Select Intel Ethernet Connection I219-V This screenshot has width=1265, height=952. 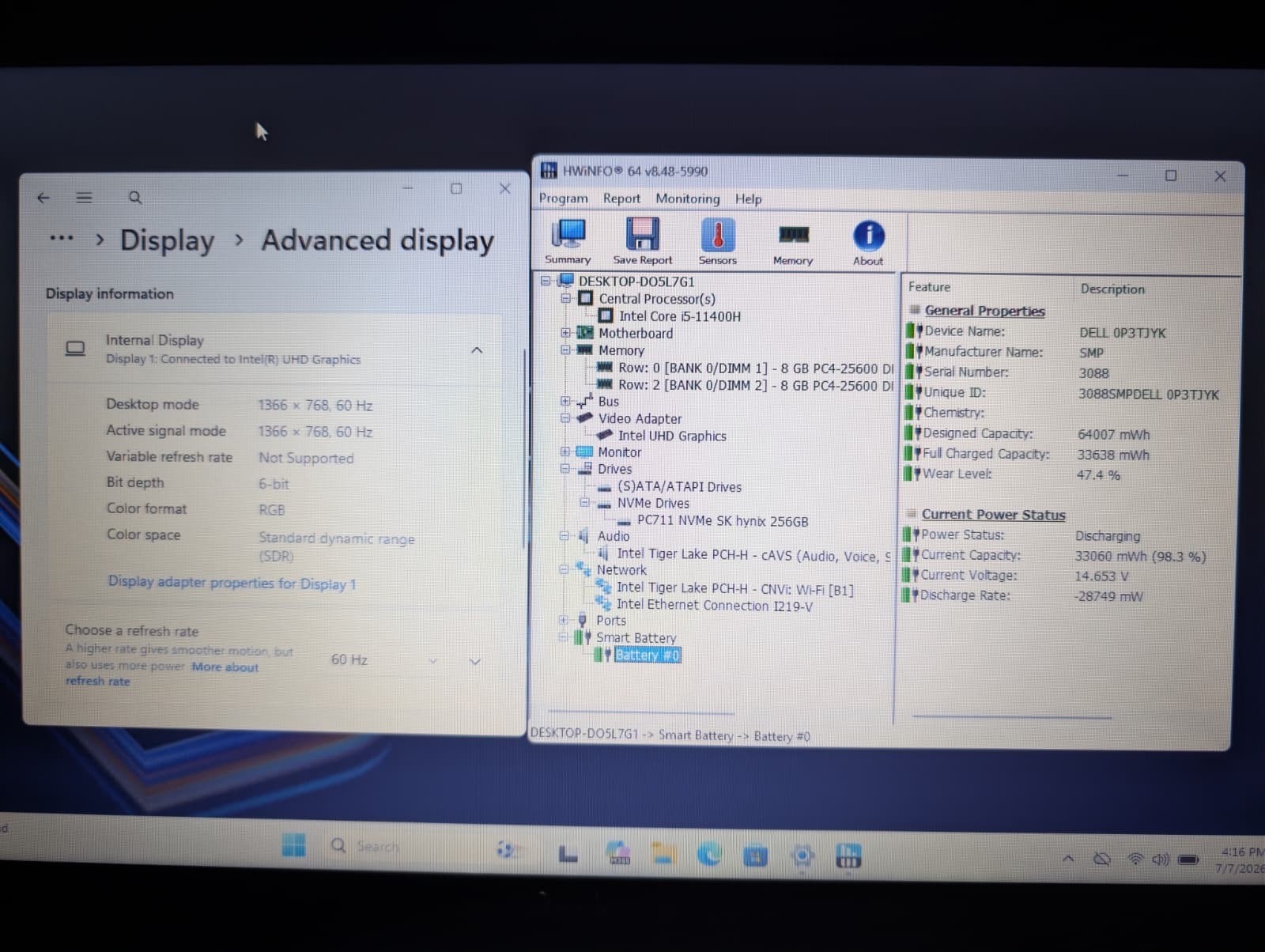tap(714, 606)
